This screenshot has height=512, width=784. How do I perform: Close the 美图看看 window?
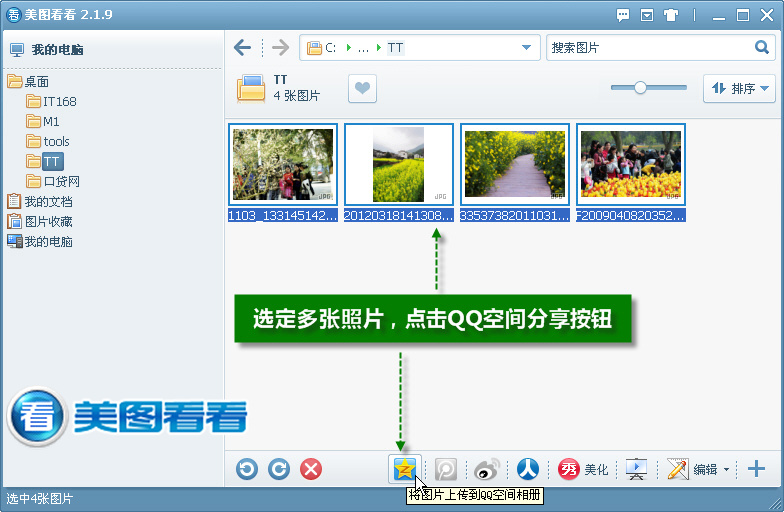pyautogui.click(x=767, y=16)
